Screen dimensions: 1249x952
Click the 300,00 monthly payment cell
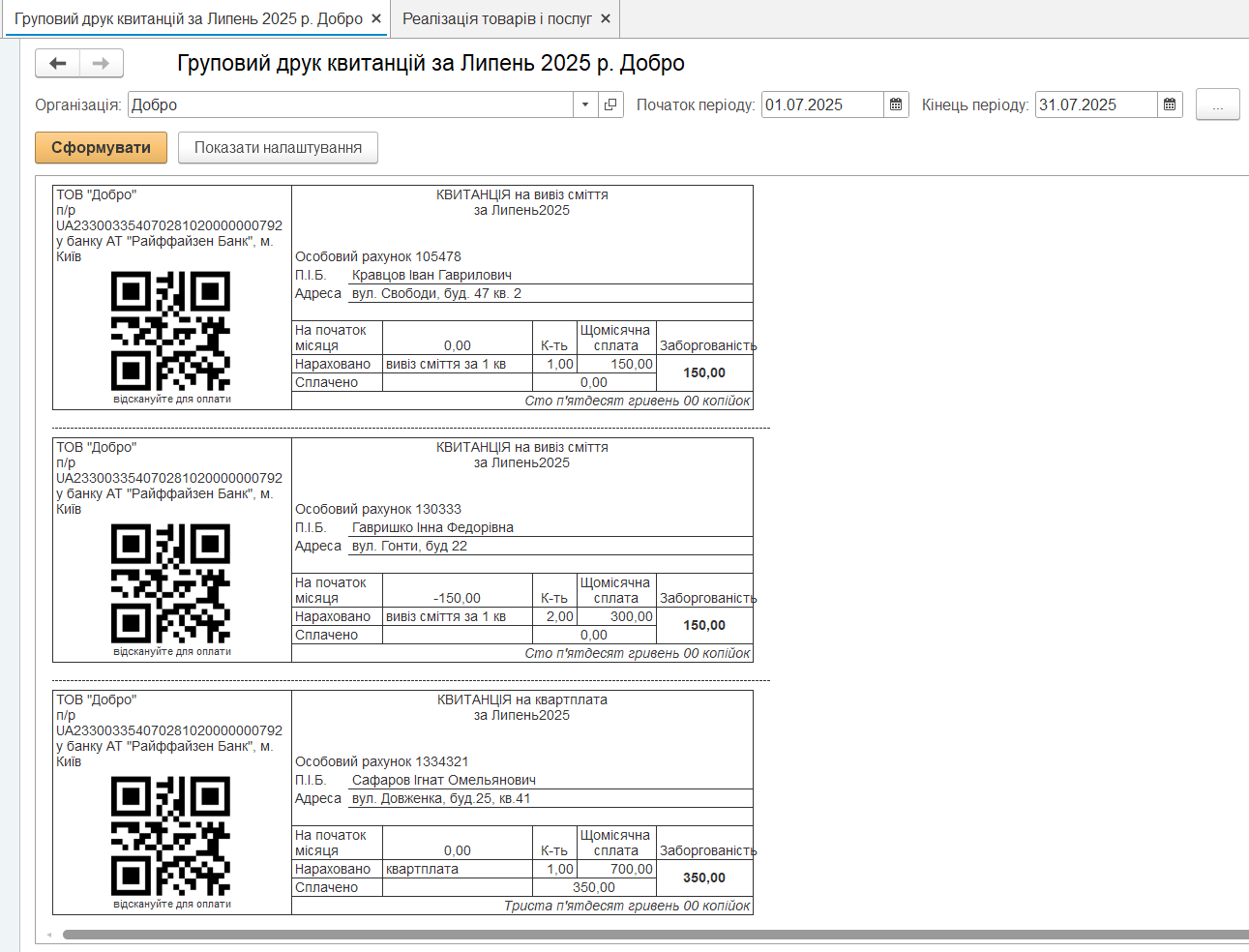(x=616, y=616)
